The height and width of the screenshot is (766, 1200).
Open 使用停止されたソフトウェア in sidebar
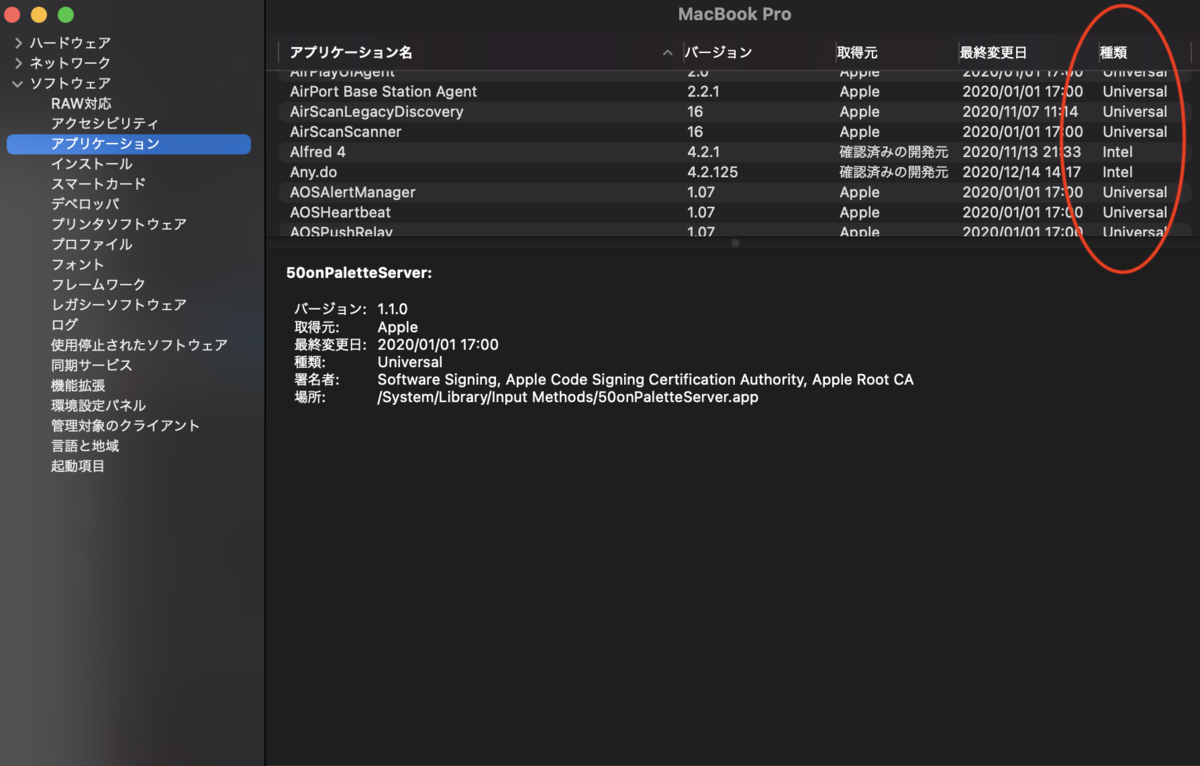[139, 345]
